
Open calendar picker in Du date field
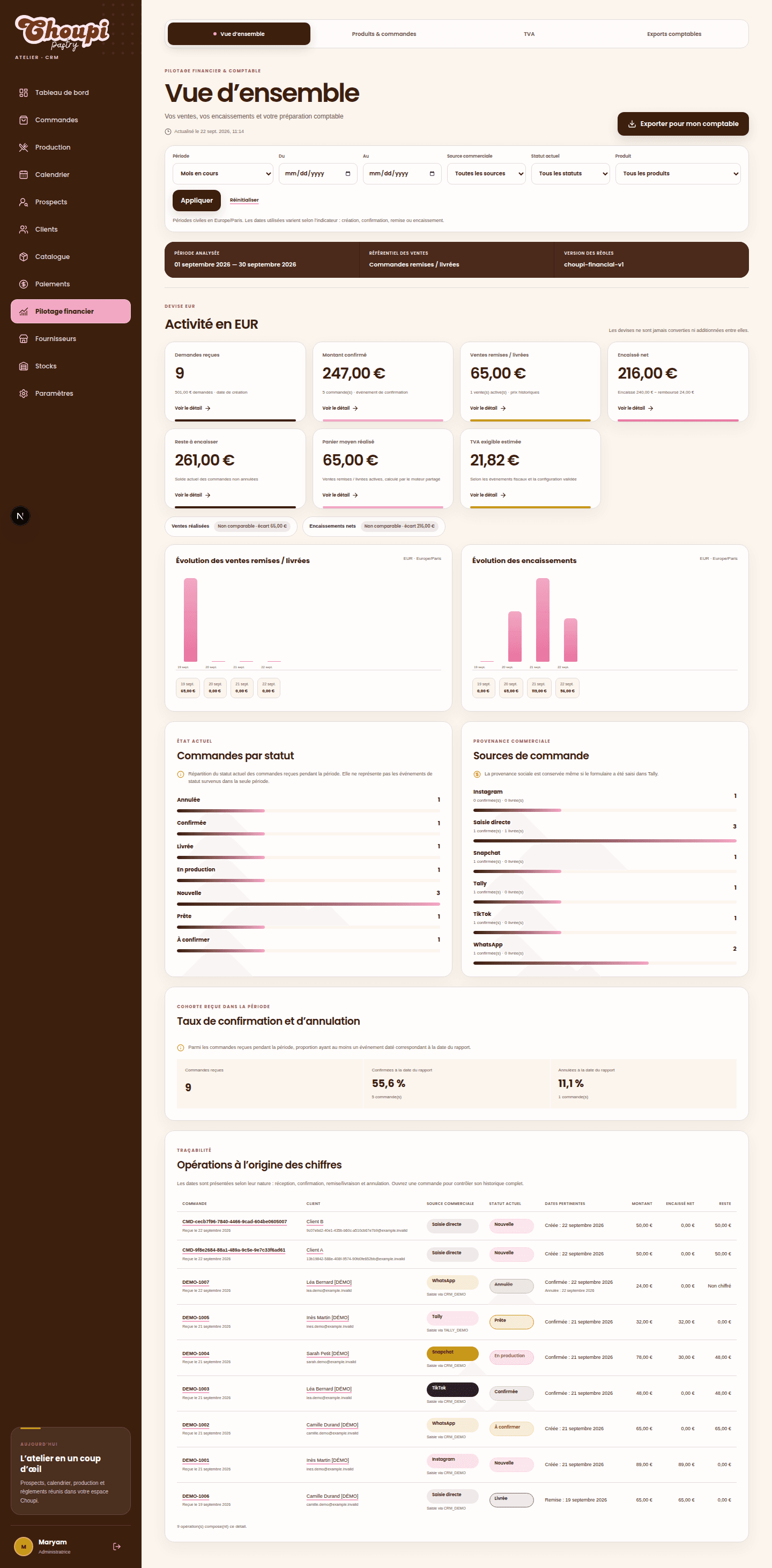[347, 174]
